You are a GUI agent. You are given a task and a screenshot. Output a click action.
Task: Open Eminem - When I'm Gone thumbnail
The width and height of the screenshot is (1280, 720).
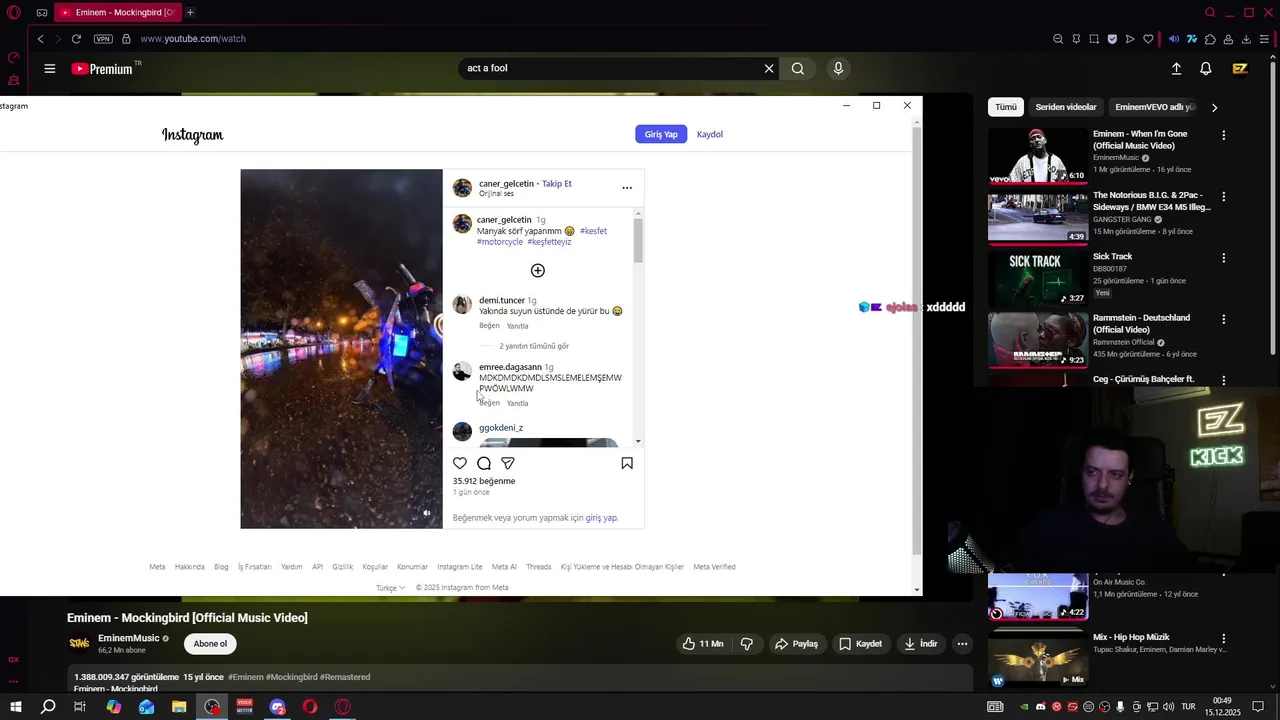[x=1038, y=155]
